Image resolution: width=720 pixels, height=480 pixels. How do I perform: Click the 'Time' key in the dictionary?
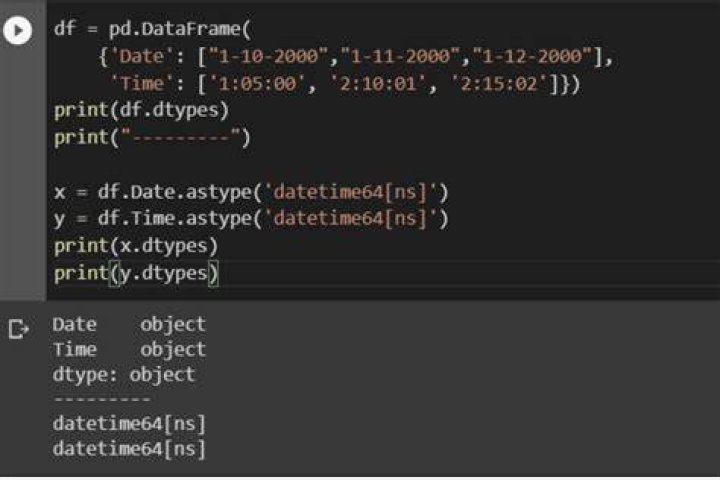point(142,84)
